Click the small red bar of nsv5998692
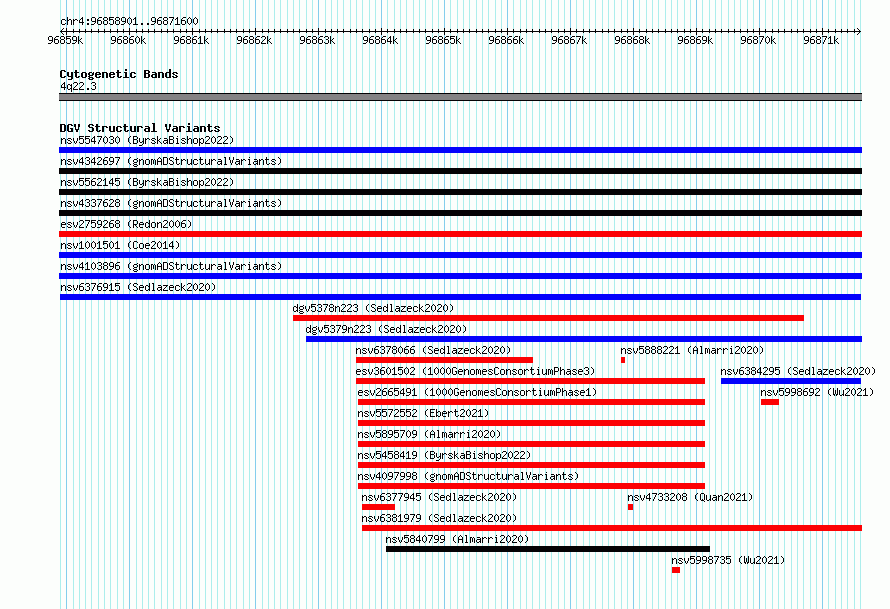The width and height of the screenshot is (890, 609). click(x=770, y=402)
